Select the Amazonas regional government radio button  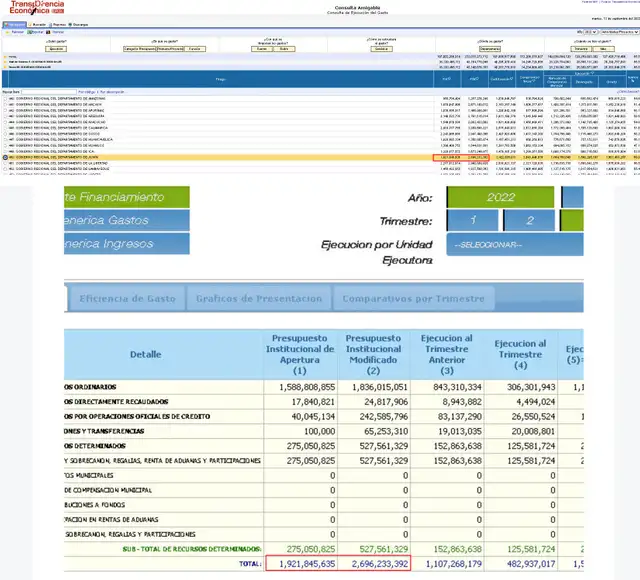point(5,99)
